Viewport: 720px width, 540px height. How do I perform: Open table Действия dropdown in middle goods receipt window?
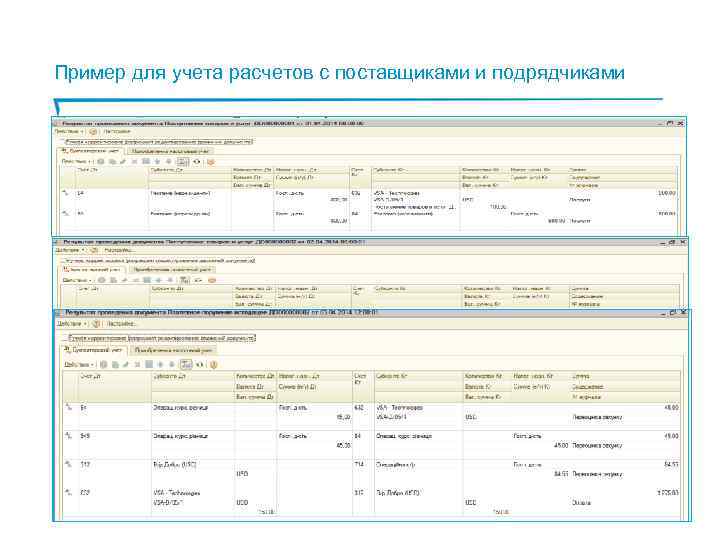[x=77, y=280]
